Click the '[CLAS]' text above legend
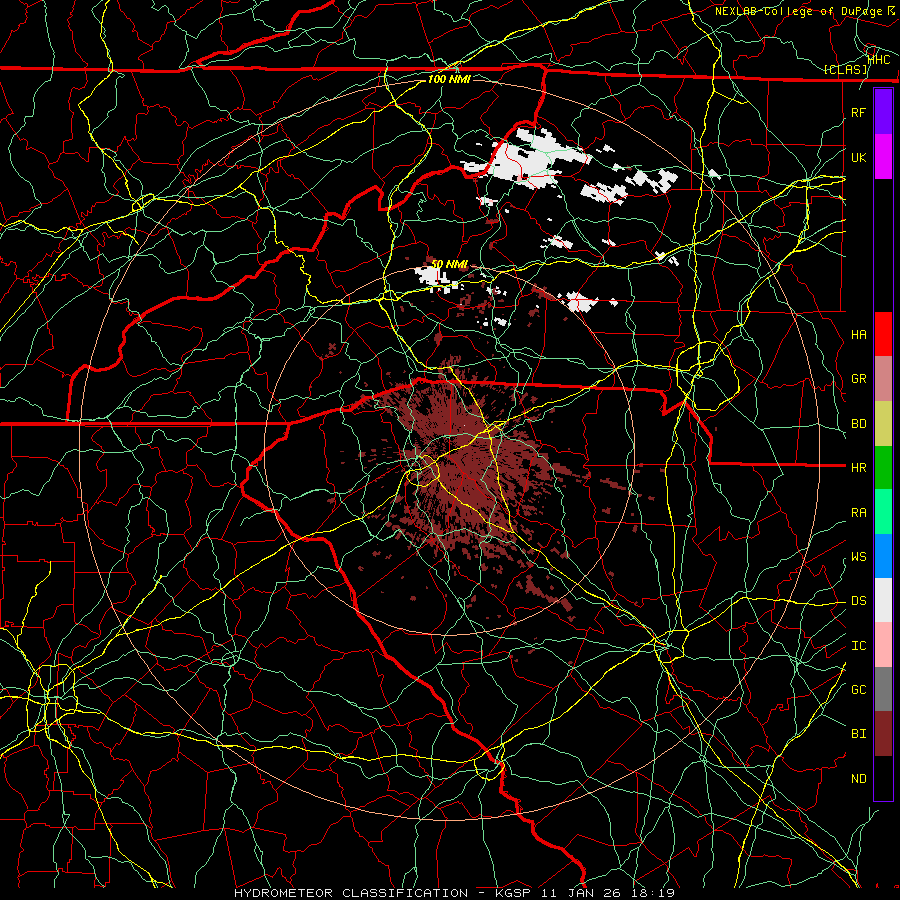Image resolution: width=900 pixels, height=900 pixels. tap(845, 69)
